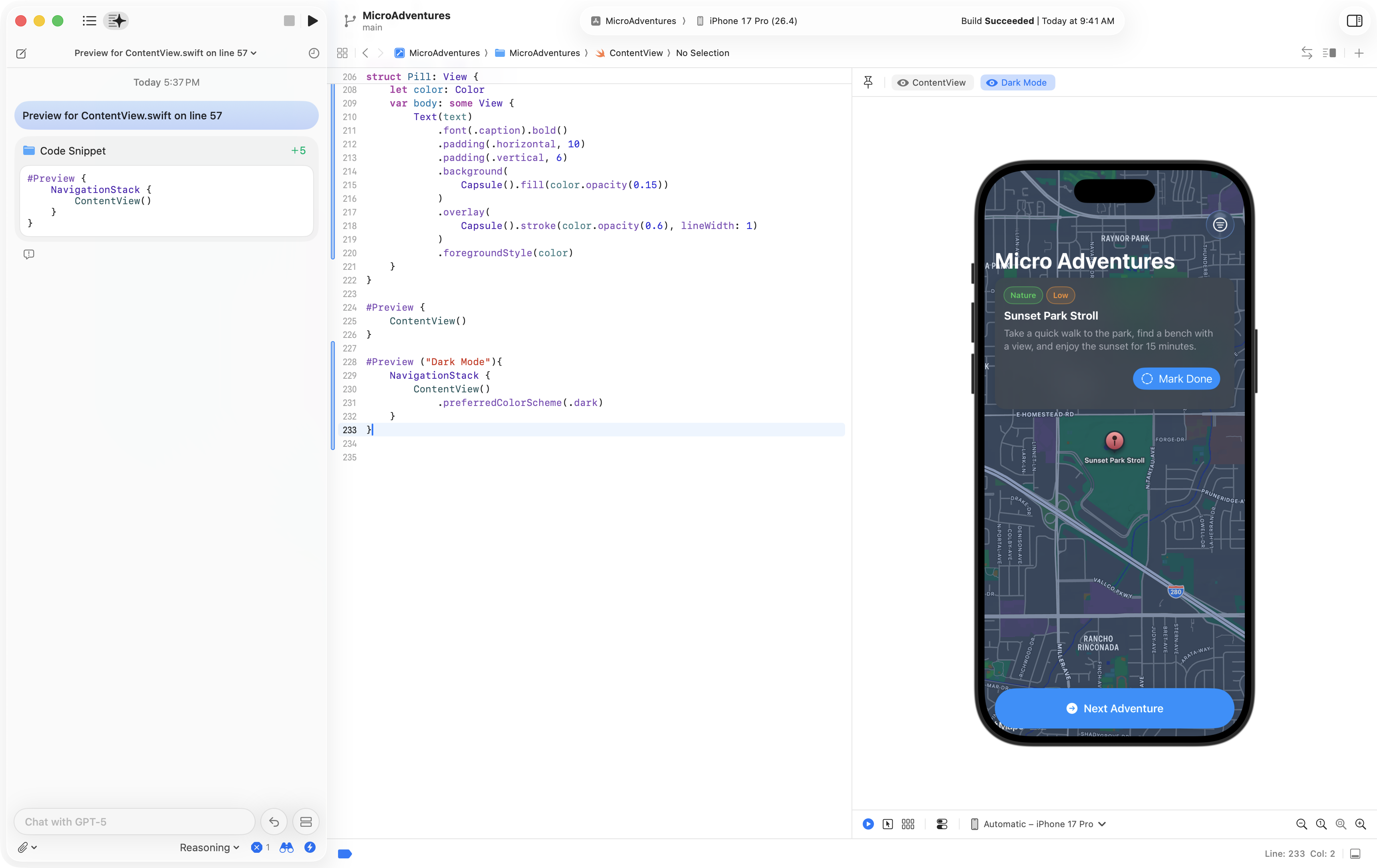This screenshot has width=1377, height=868.
Task: Open canvas device settings toggles
Action: [x=942, y=824]
